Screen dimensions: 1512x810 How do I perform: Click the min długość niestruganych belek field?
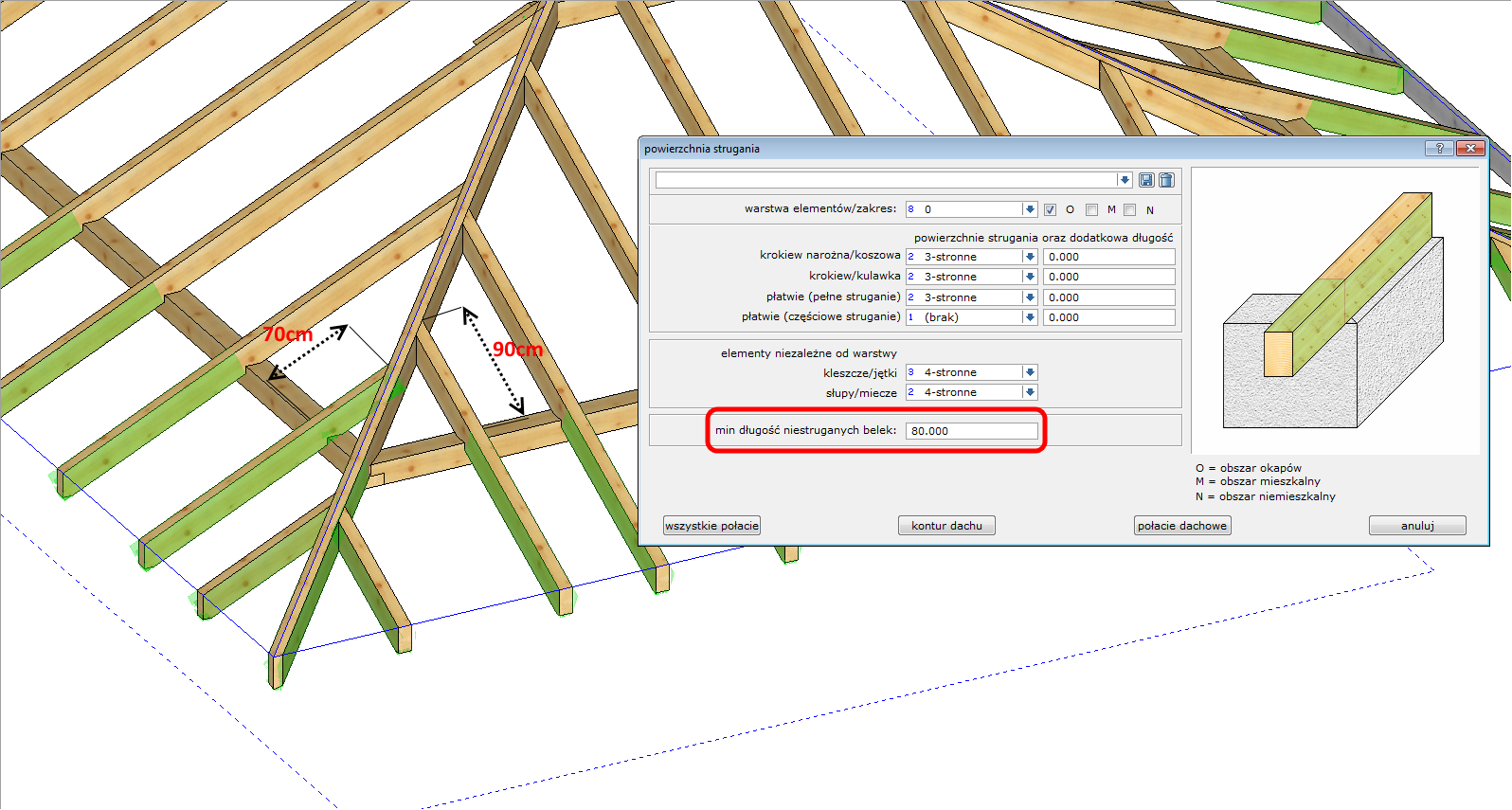click(x=971, y=431)
